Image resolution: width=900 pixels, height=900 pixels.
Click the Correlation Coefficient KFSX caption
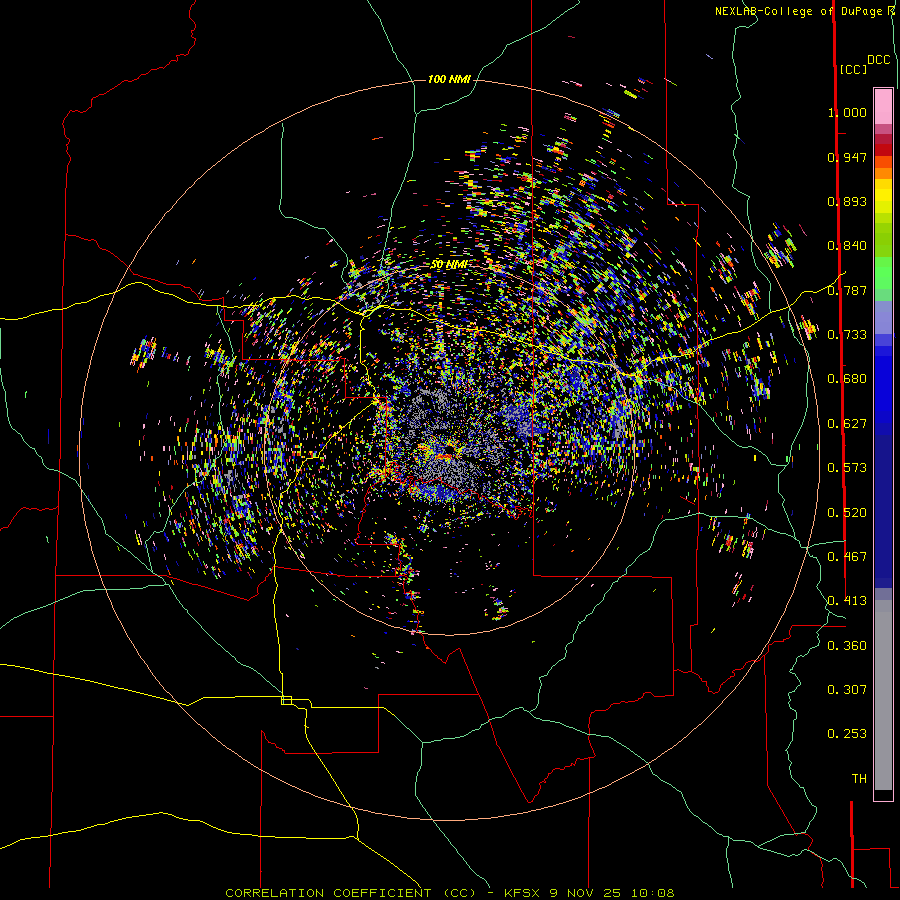449,893
